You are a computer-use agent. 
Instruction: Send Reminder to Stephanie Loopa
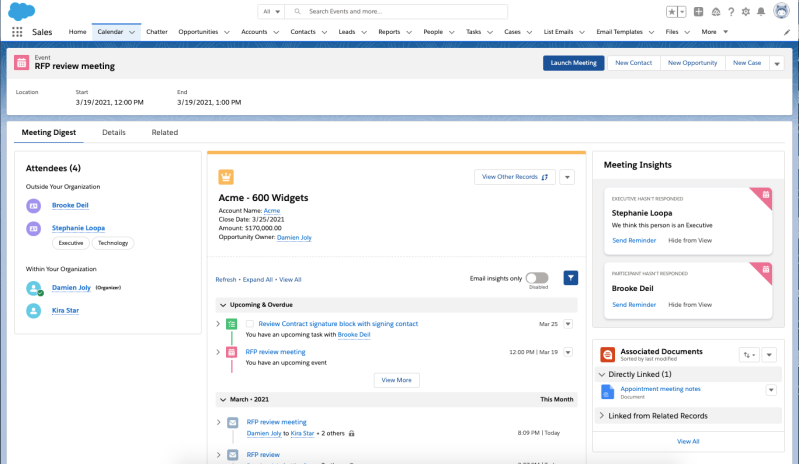click(634, 240)
